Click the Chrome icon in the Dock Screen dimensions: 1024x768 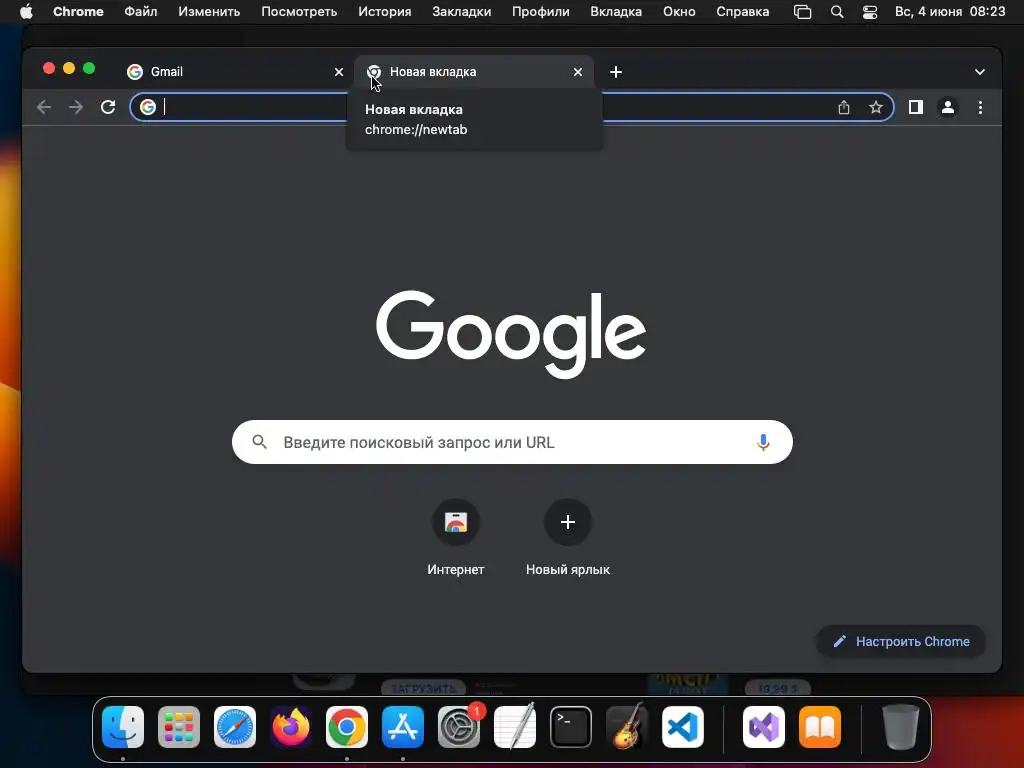point(347,727)
